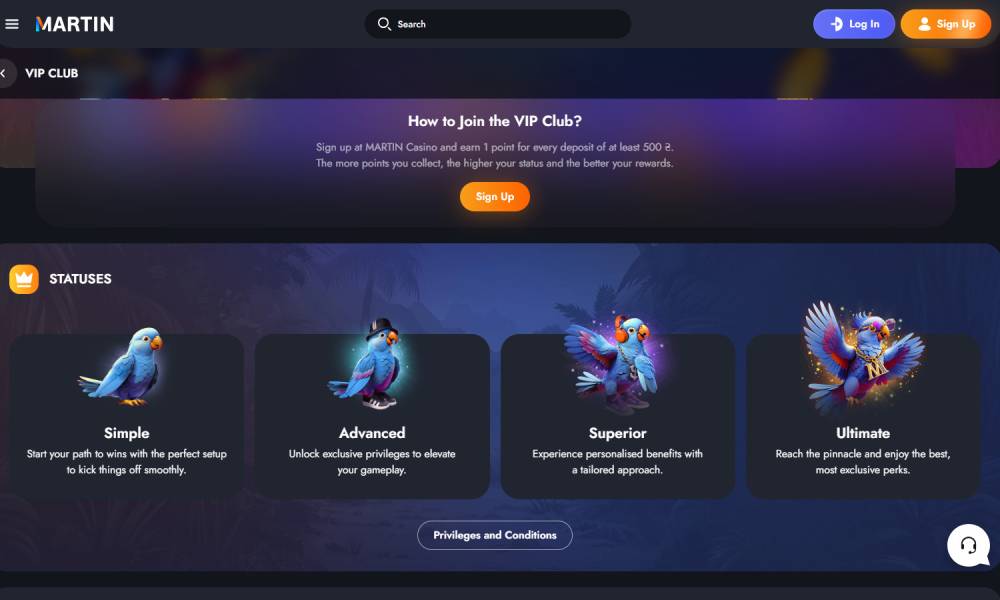Click the orange Sign Up button under VIP Club text
This screenshot has height=600, width=1000.
(x=495, y=196)
